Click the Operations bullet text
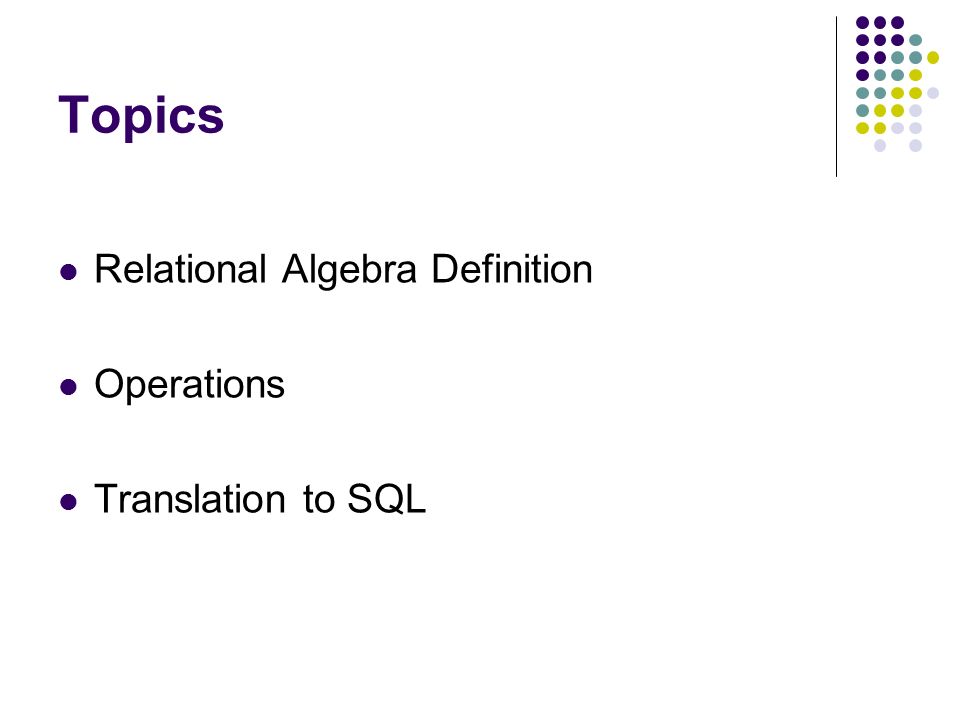The height and width of the screenshot is (720, 960). (189, 385)
